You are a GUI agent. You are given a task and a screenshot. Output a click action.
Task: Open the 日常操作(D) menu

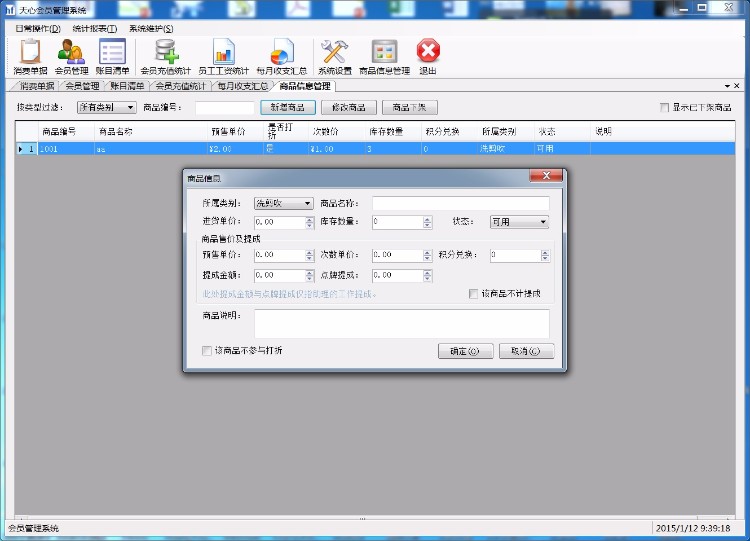coord(38,29)
